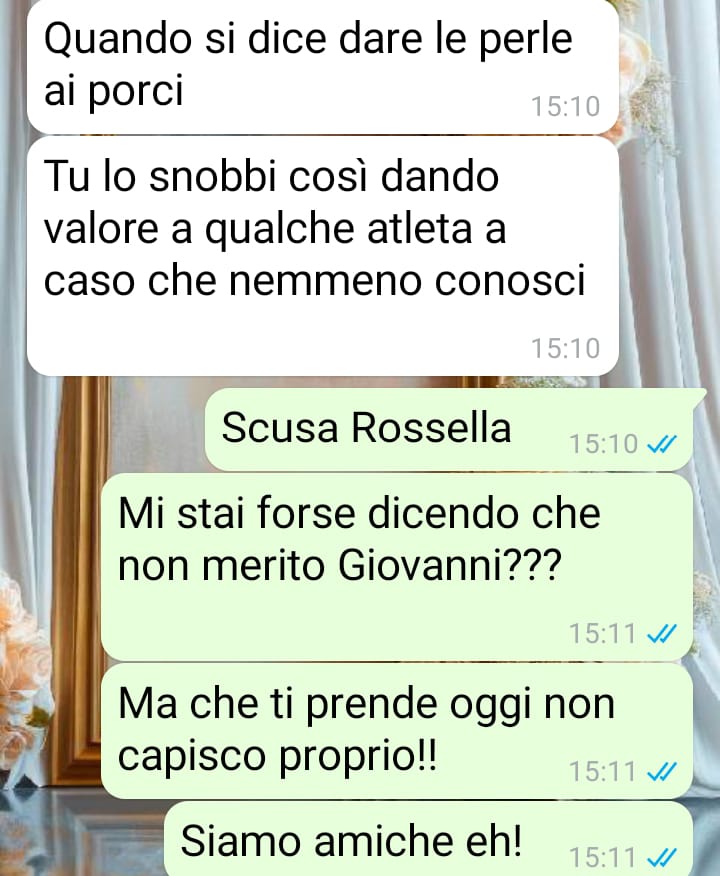Tap the 15:10 timestamp next to 'Scusa Rossella'
The image size is (720, 876).
pos(603,445)
